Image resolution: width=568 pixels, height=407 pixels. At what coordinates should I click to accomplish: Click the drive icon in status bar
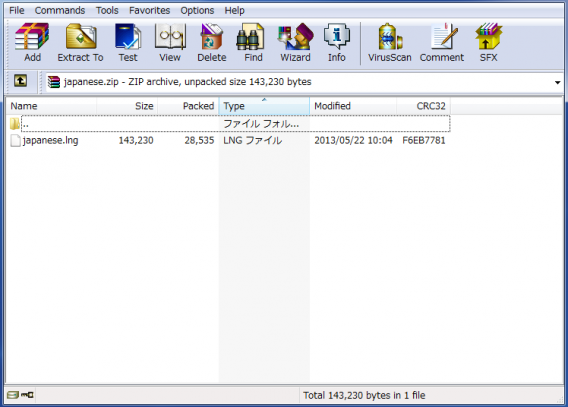[x=13, y=395]
